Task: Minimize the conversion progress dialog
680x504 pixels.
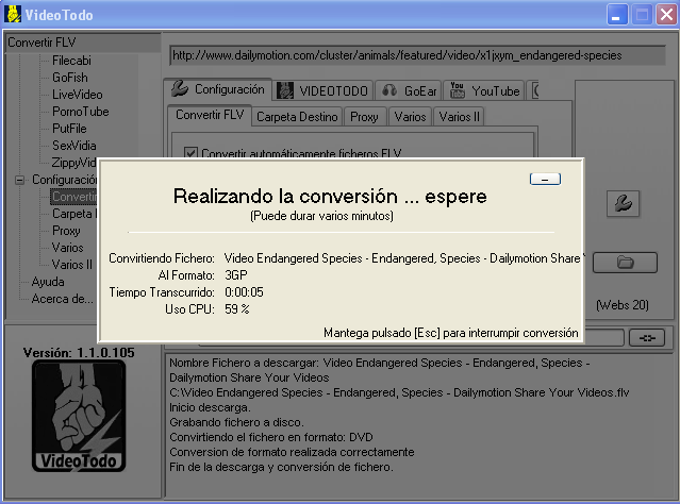Action: click(x=545, y=179)
